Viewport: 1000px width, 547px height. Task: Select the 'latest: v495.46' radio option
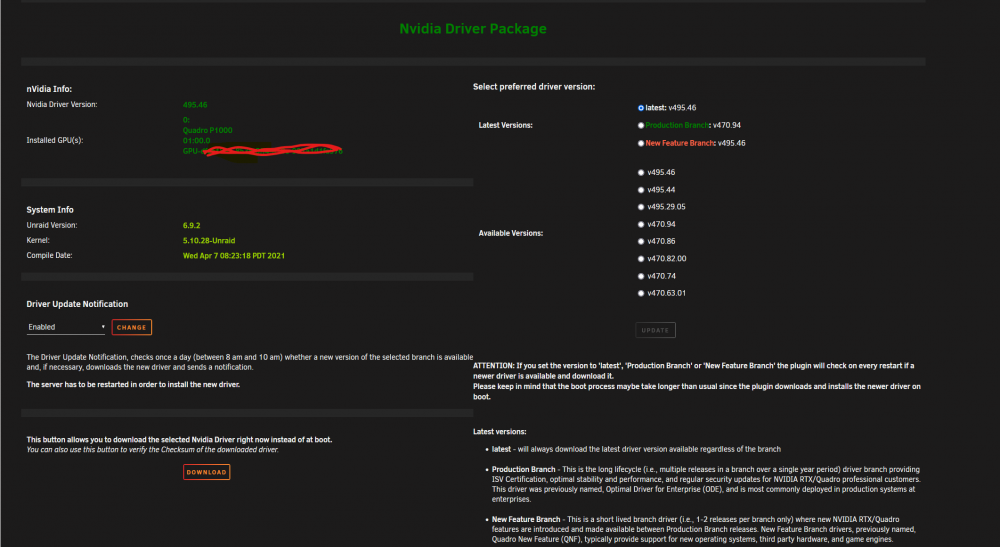pyautogui.click(x=641, y=108)
